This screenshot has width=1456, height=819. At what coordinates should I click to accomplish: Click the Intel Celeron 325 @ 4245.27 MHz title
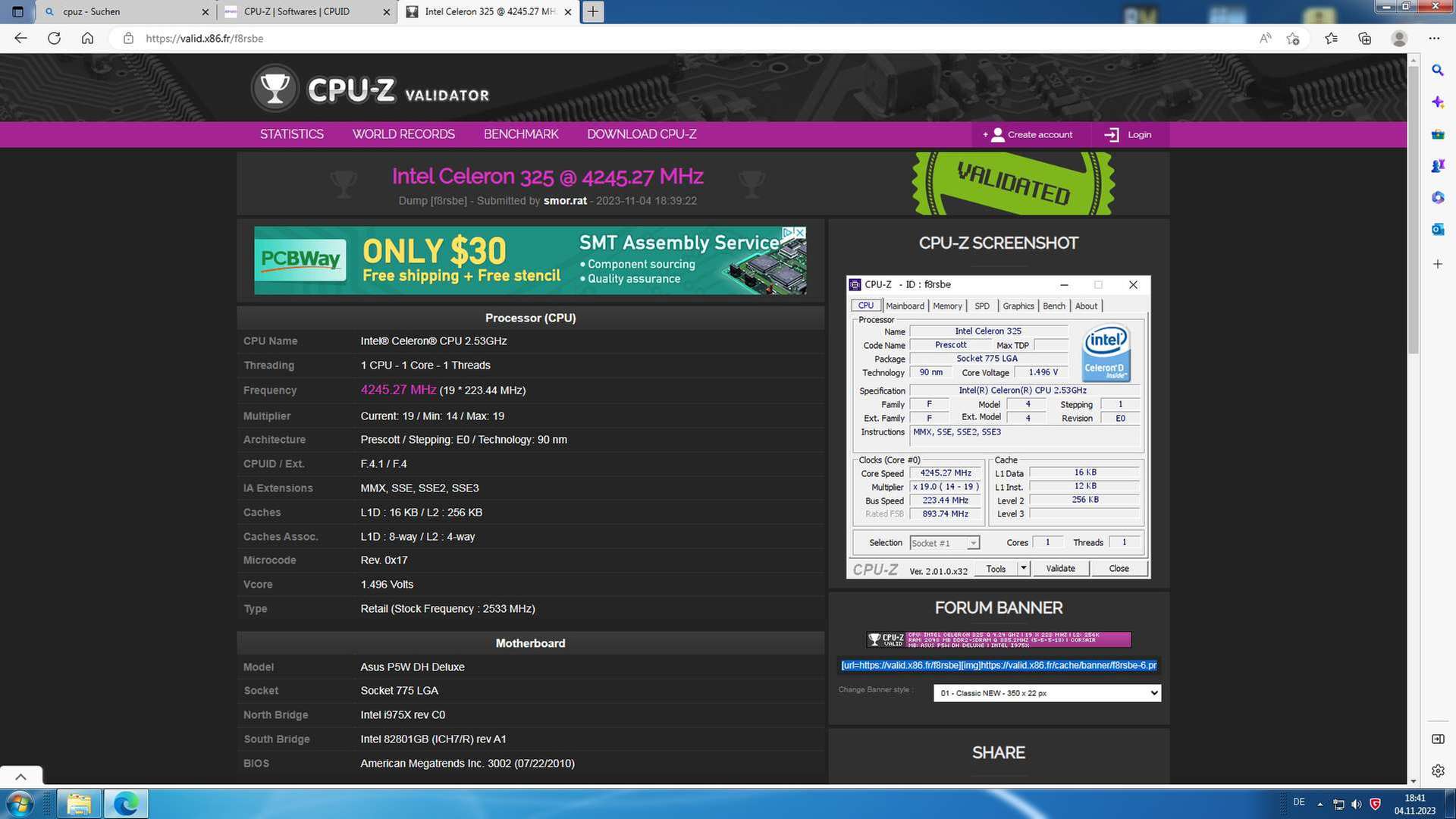click(x=548, y=176)
